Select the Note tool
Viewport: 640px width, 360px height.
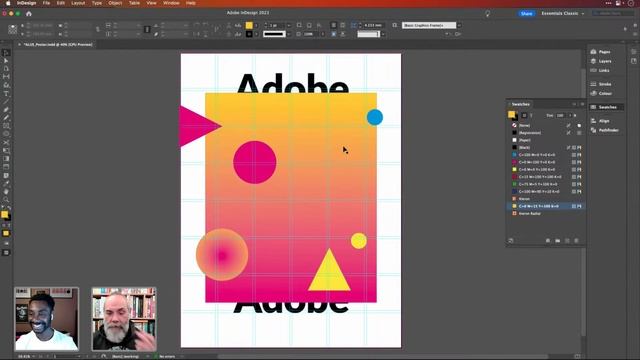tap(6, 176)
